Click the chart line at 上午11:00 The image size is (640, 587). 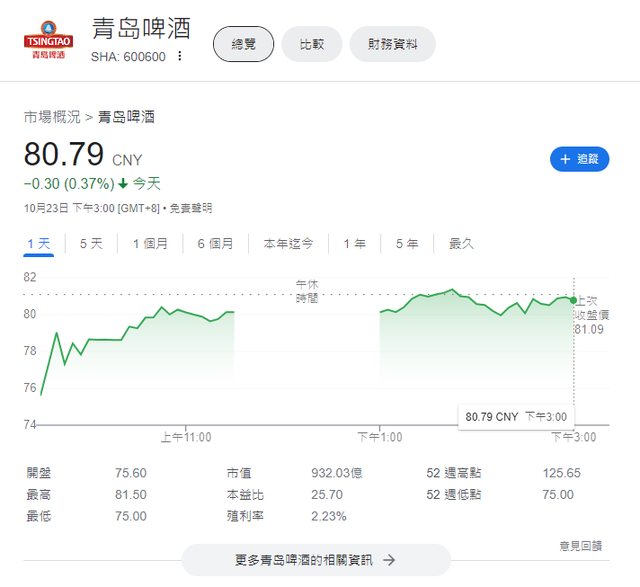click(x=186, y=313)
